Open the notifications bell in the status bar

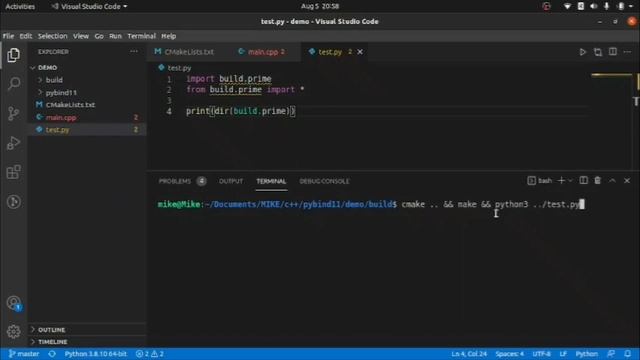(x=628, y=354)
